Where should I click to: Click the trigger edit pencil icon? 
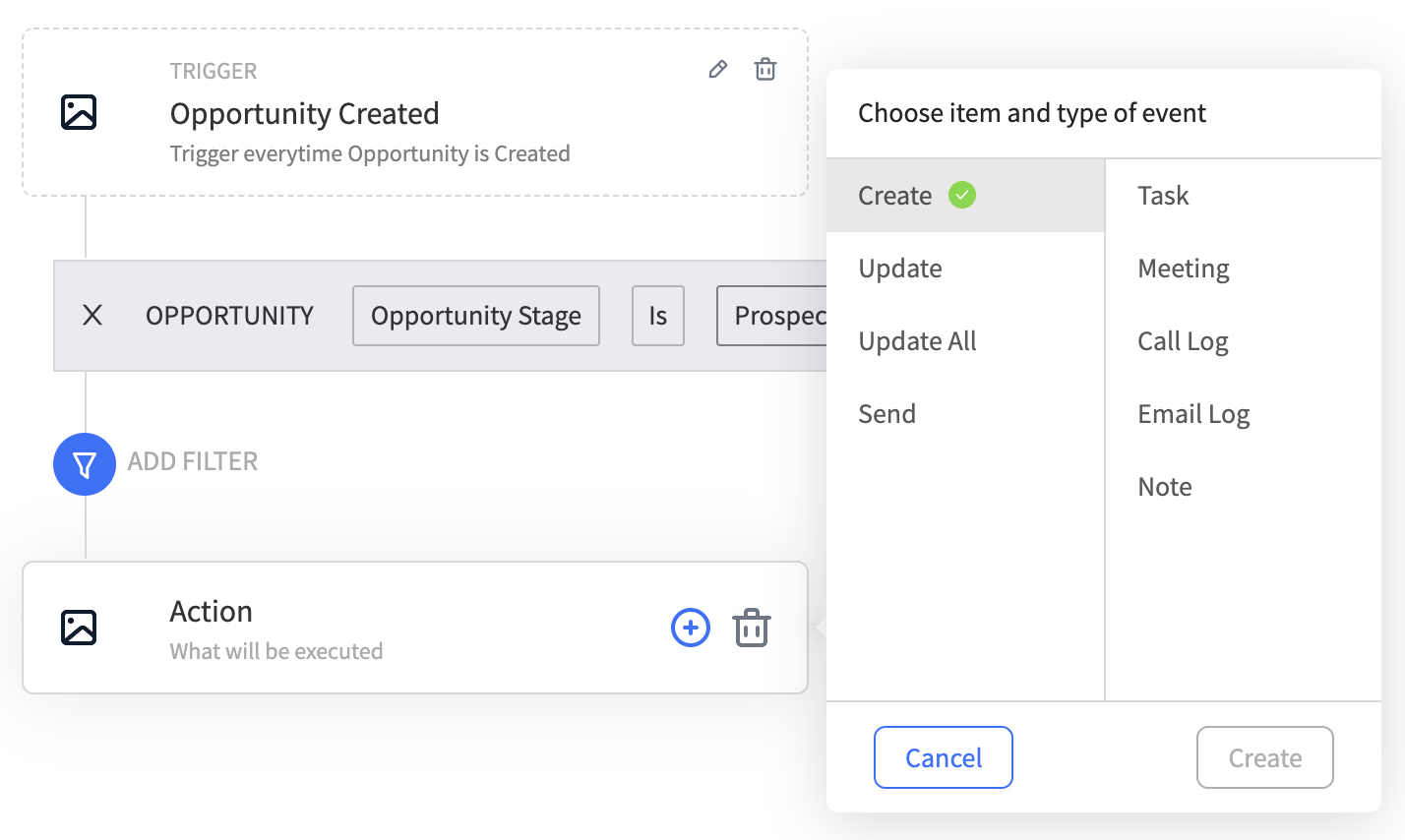pyautogui.click(x=718, y=69)
